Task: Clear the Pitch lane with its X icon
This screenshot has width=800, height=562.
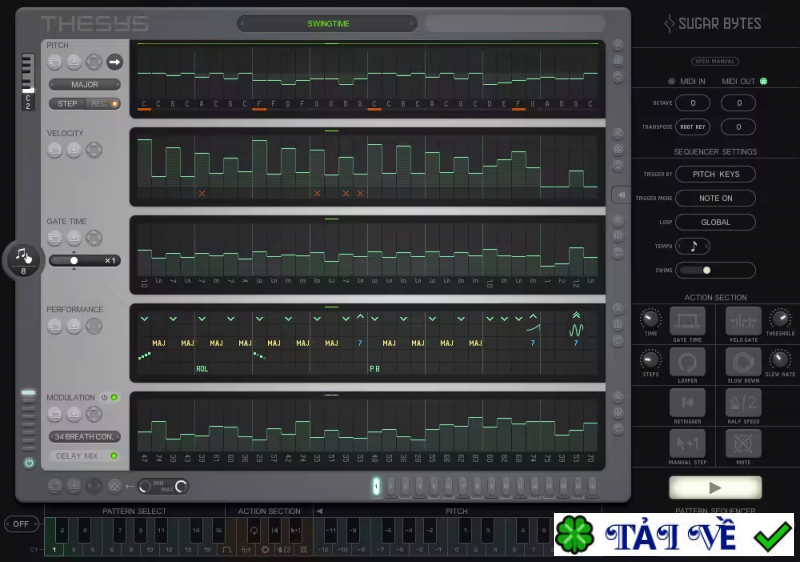Action: coord(618,45)
